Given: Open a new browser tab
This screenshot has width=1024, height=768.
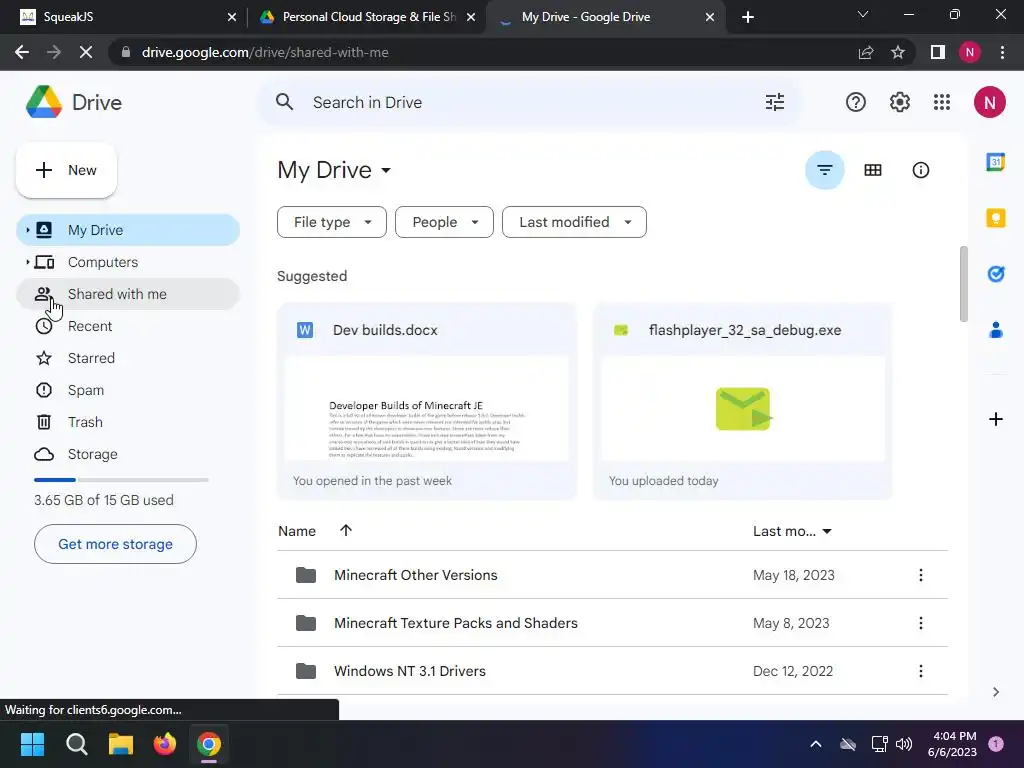Looking at the screenshot, I should tap(748, 17).
